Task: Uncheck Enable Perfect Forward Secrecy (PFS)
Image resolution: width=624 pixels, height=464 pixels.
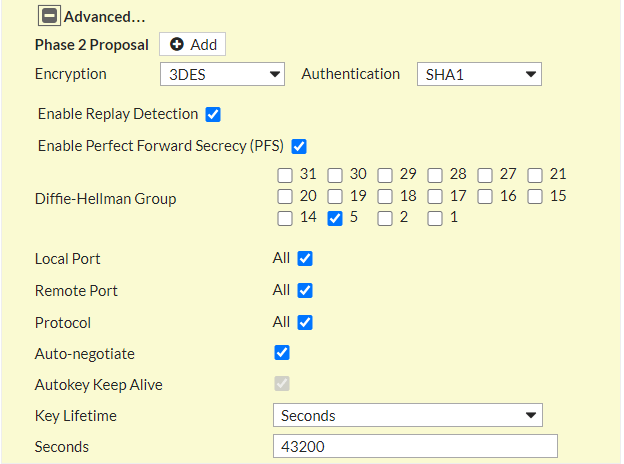Action: (x=299, y=146)
